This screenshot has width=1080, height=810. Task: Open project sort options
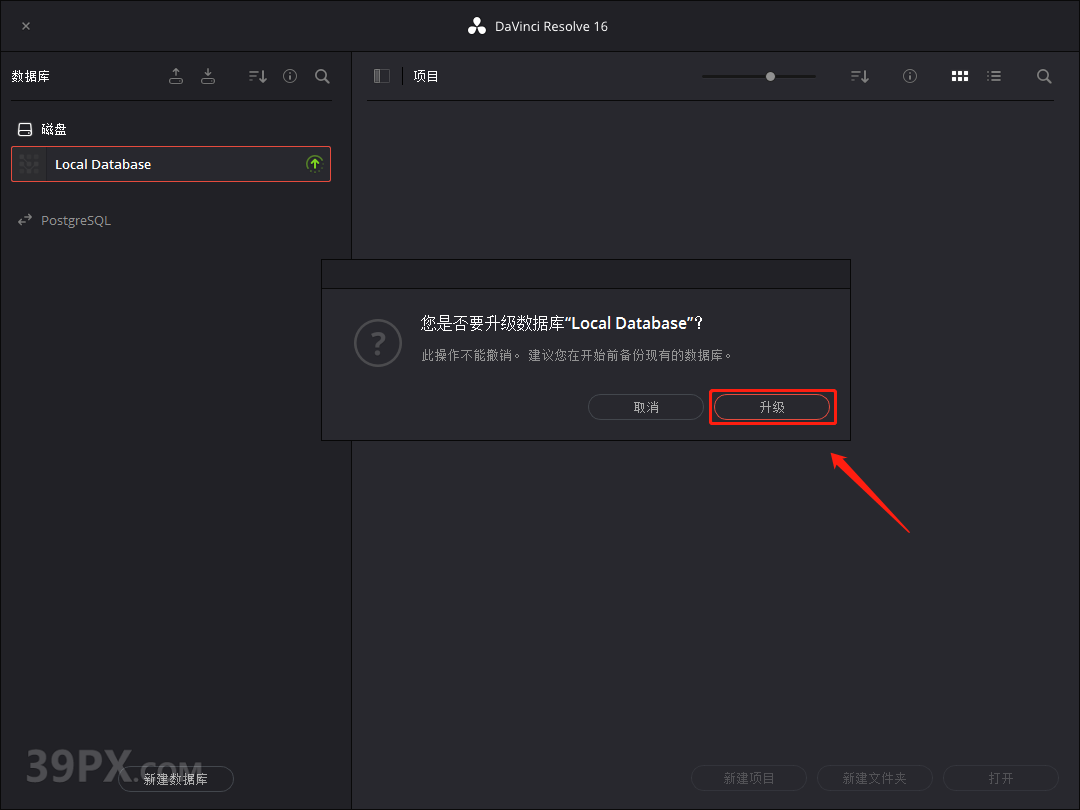point(860,76)
